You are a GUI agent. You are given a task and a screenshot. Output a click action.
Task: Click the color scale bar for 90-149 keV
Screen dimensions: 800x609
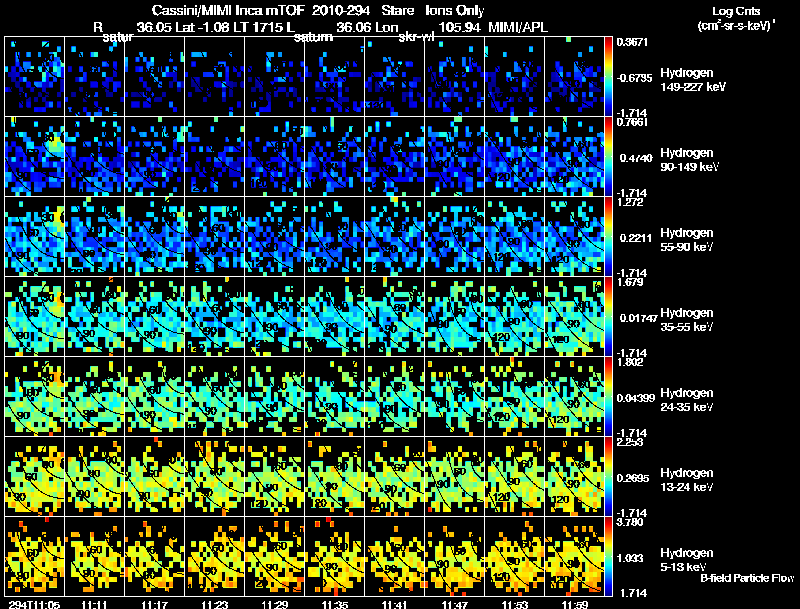[608, 156]
